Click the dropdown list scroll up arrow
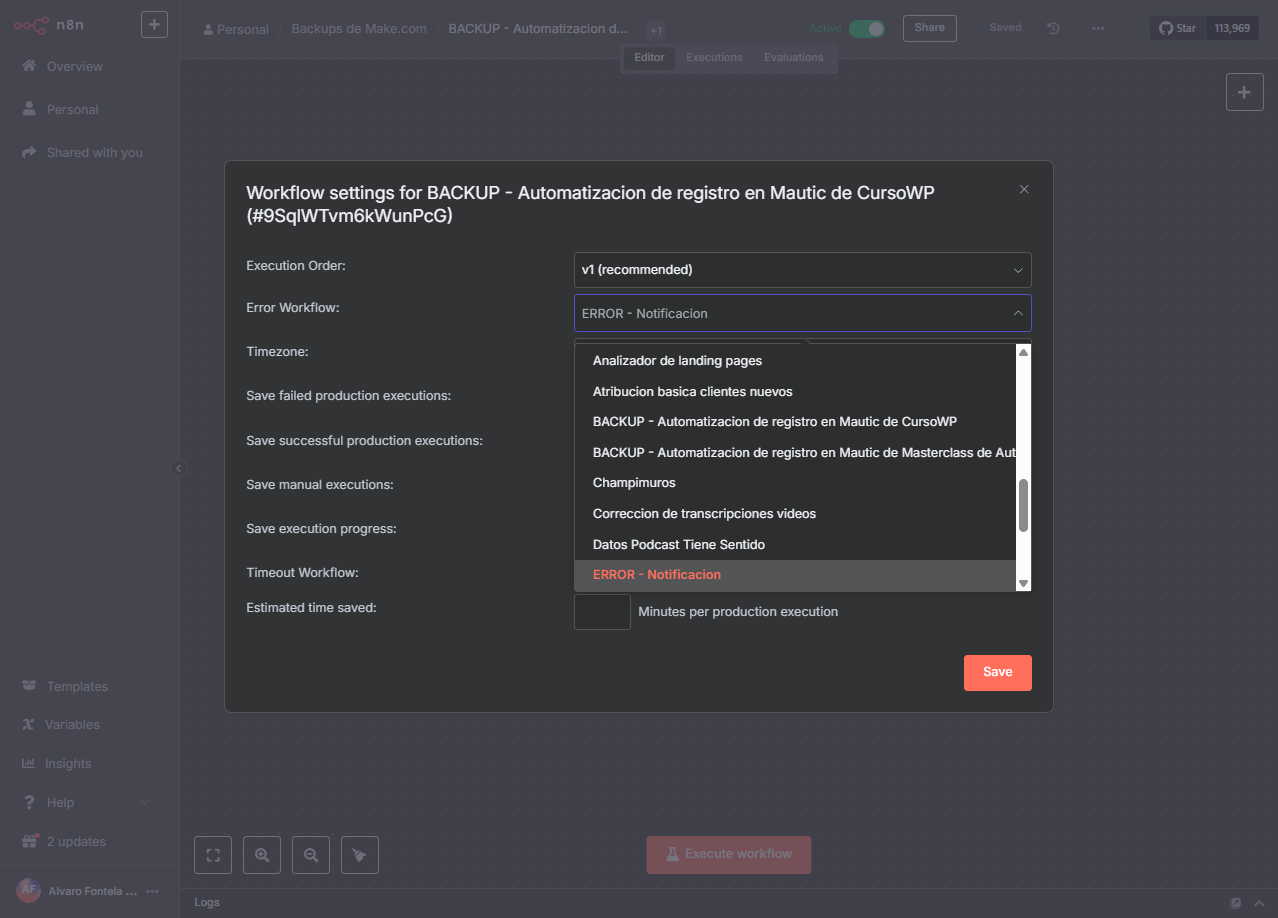The height and width of the screenshot is (918, 1278). tap(1023, 352)
